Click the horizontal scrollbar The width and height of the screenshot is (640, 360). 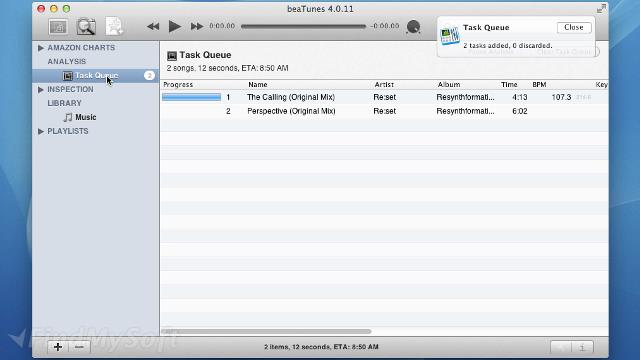coord(266,331)
